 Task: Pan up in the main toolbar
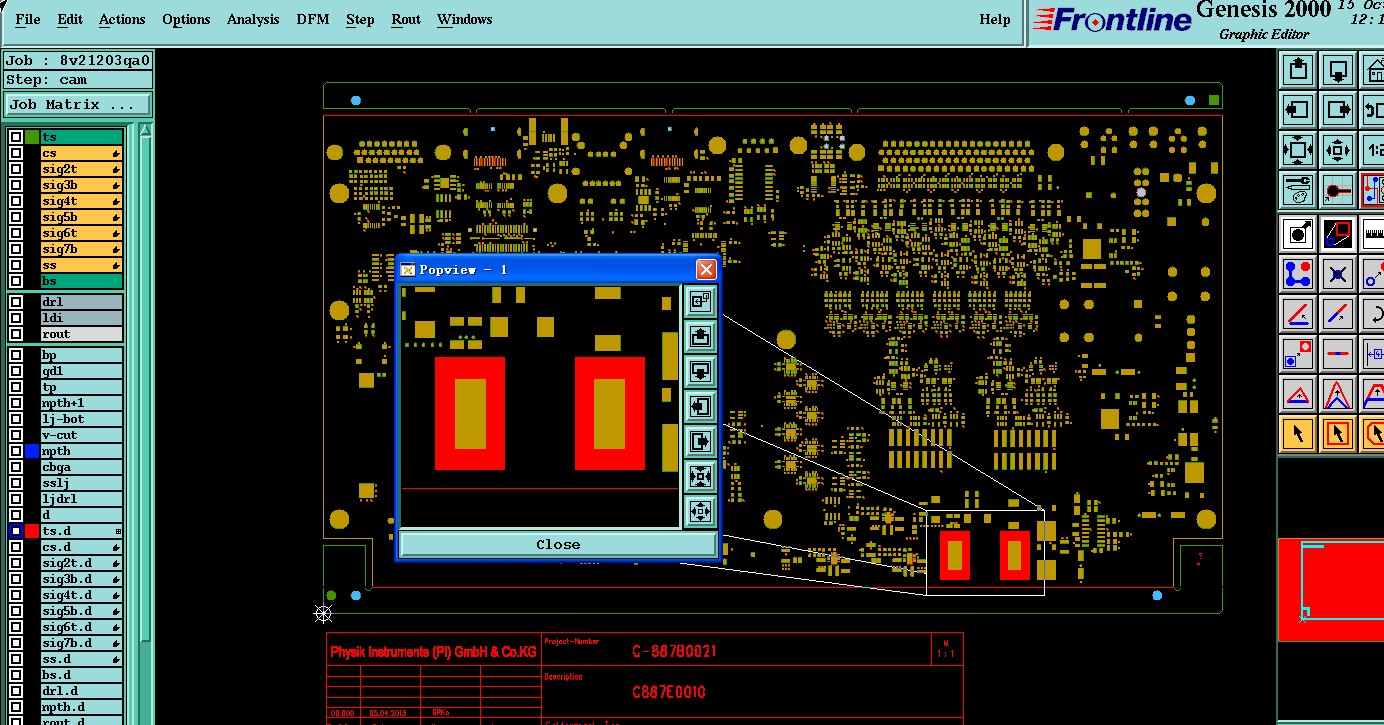pos(1298,70)
